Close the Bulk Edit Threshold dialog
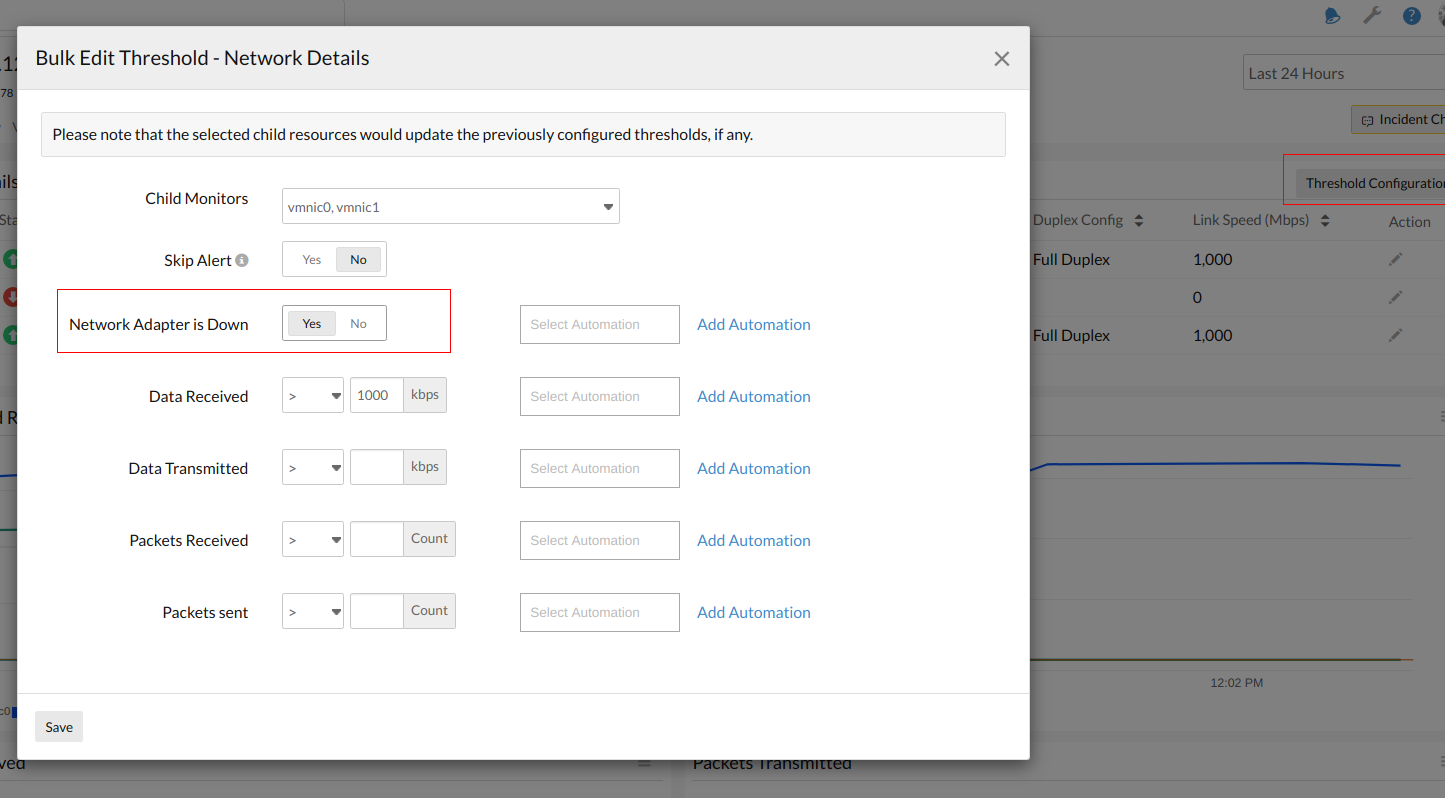This screenshot has width=1445, height=798. coord(1002,59)
